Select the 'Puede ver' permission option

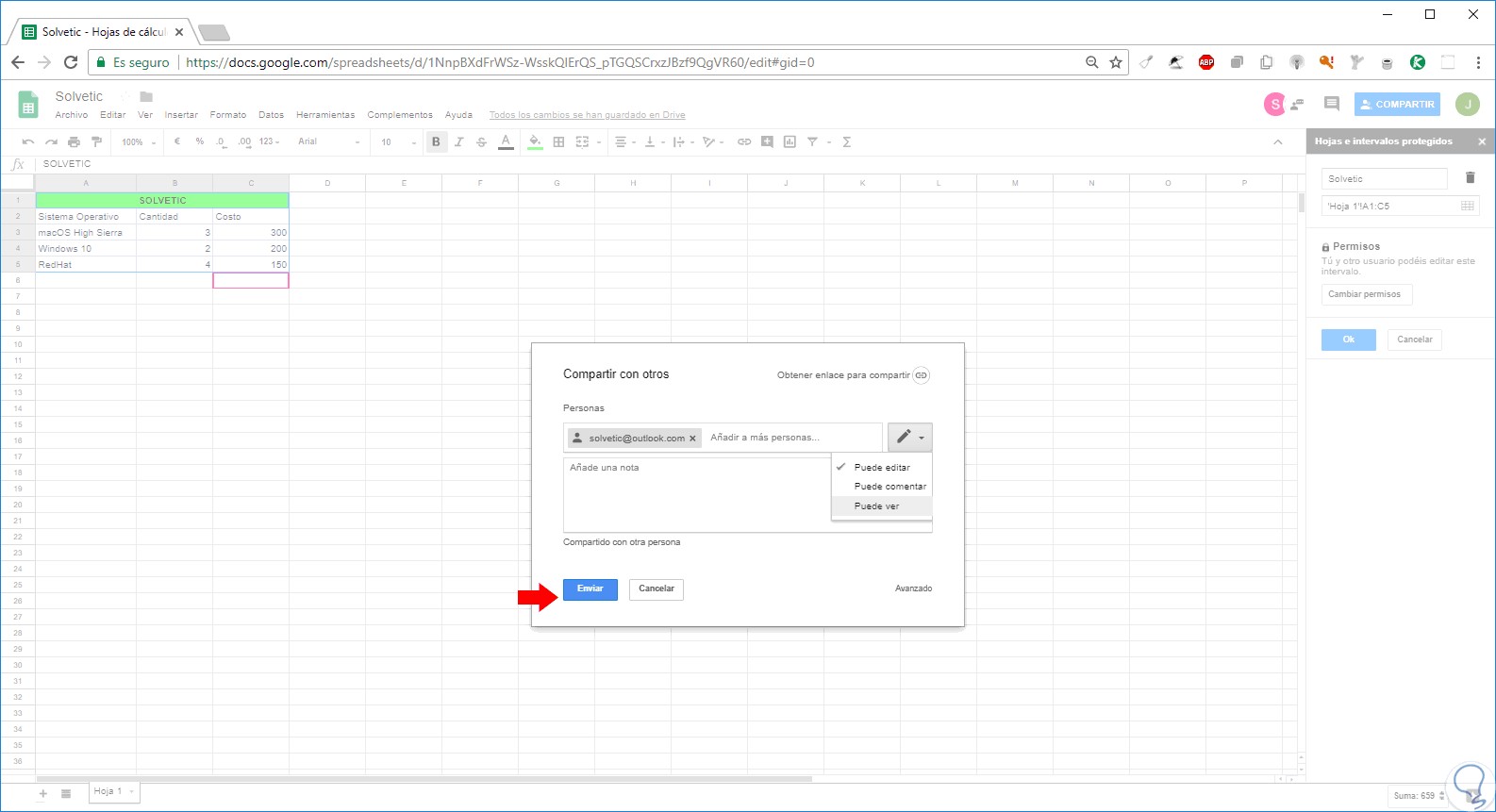pyautogui.click(x=882, y=506)
